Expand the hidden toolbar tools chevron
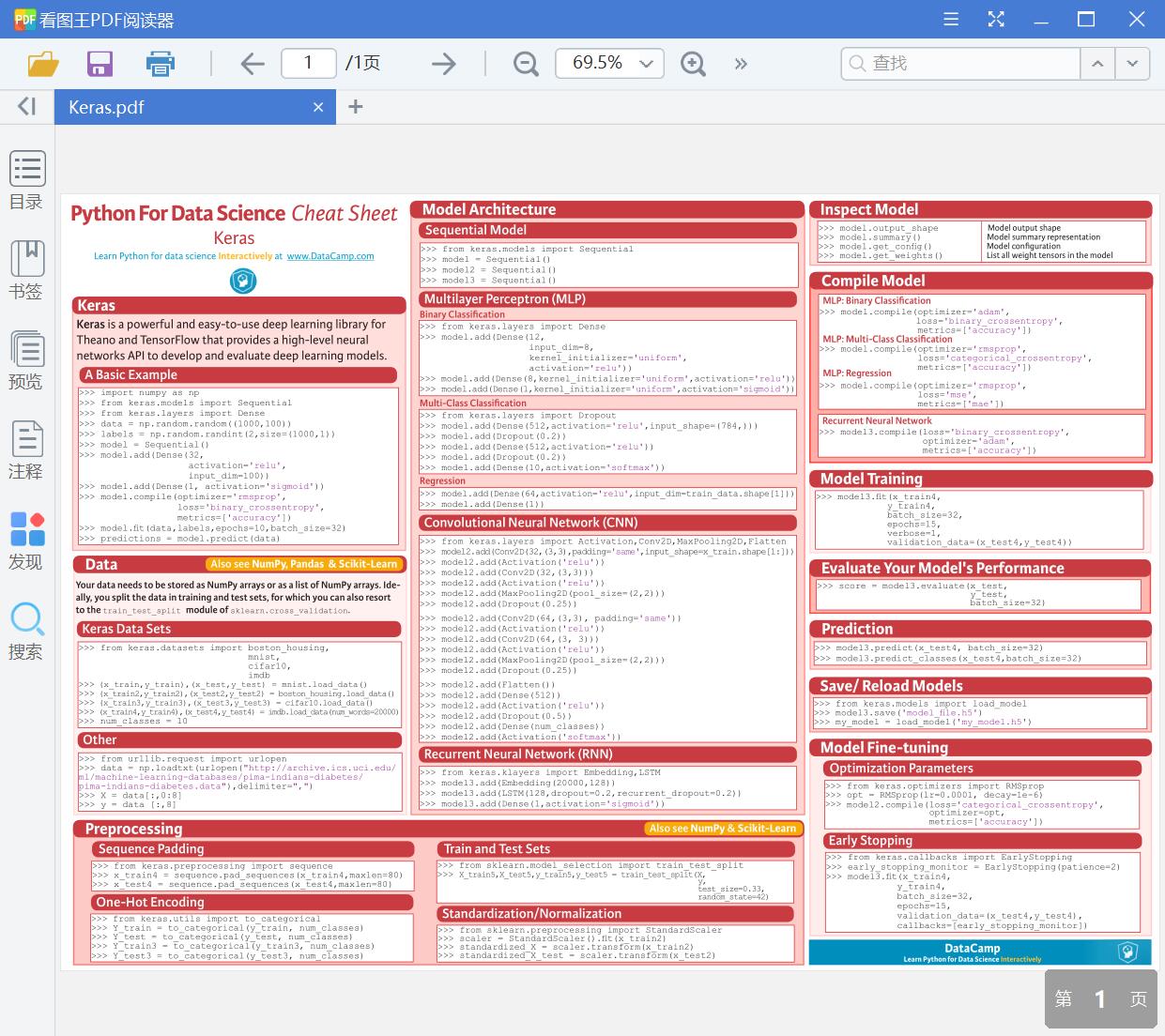1165x1036 pixels. click(x=741, y=63)
